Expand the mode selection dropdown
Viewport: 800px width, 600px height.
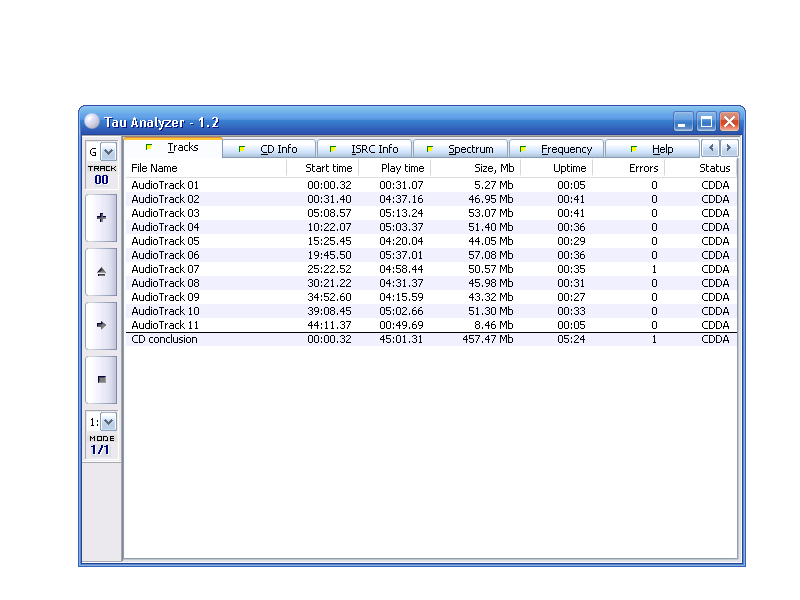[x=108, y=422]
